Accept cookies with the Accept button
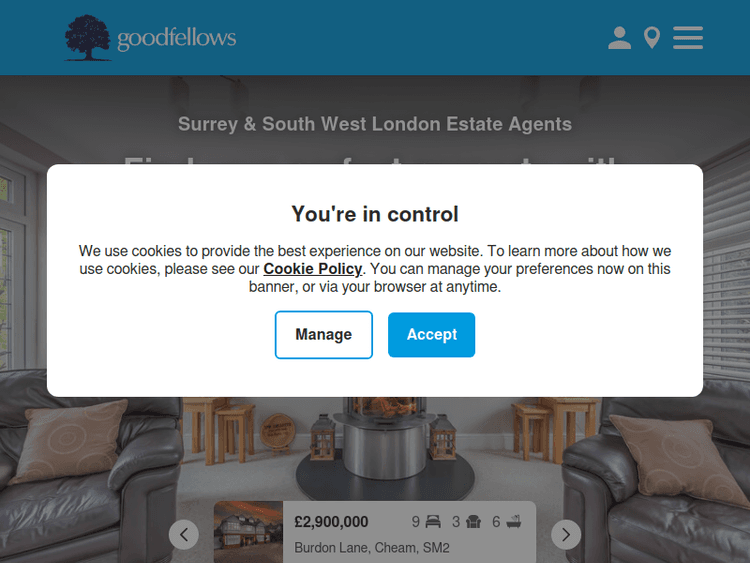Viewport: 750px width, 563px height. (x=431, y=334)
